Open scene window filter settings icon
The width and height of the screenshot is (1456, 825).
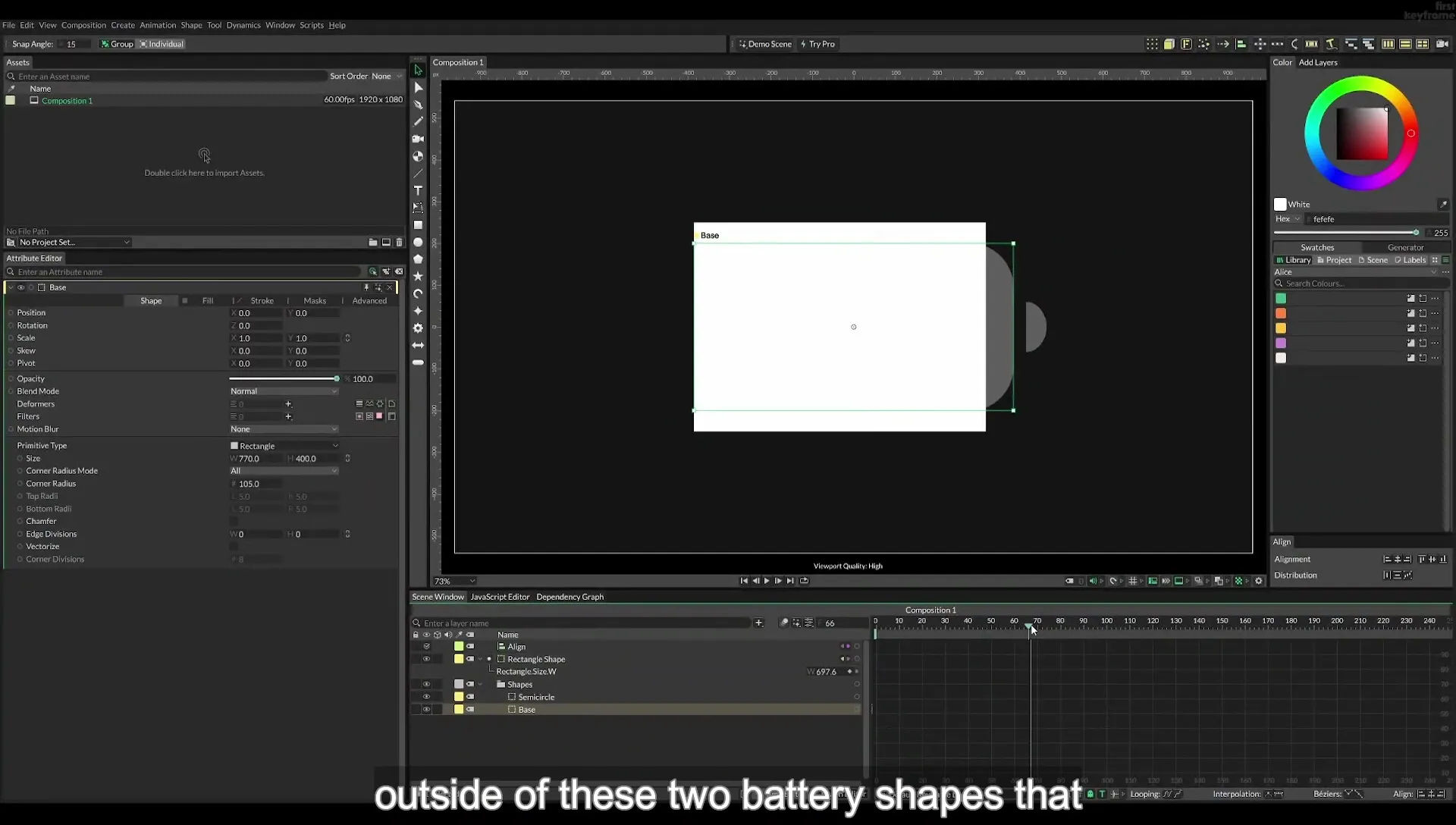[809, 623]
